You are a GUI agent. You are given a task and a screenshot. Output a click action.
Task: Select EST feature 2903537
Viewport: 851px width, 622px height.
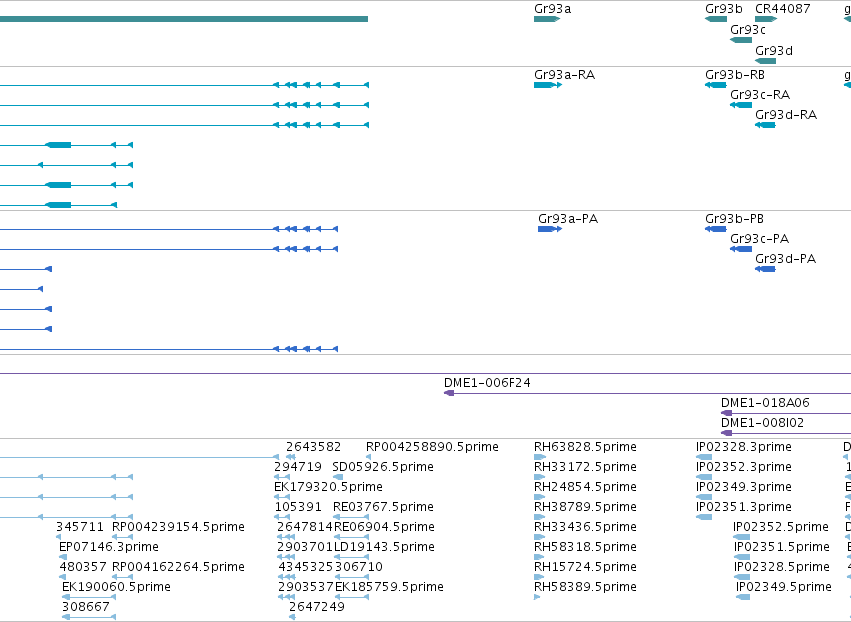(286, 597)
